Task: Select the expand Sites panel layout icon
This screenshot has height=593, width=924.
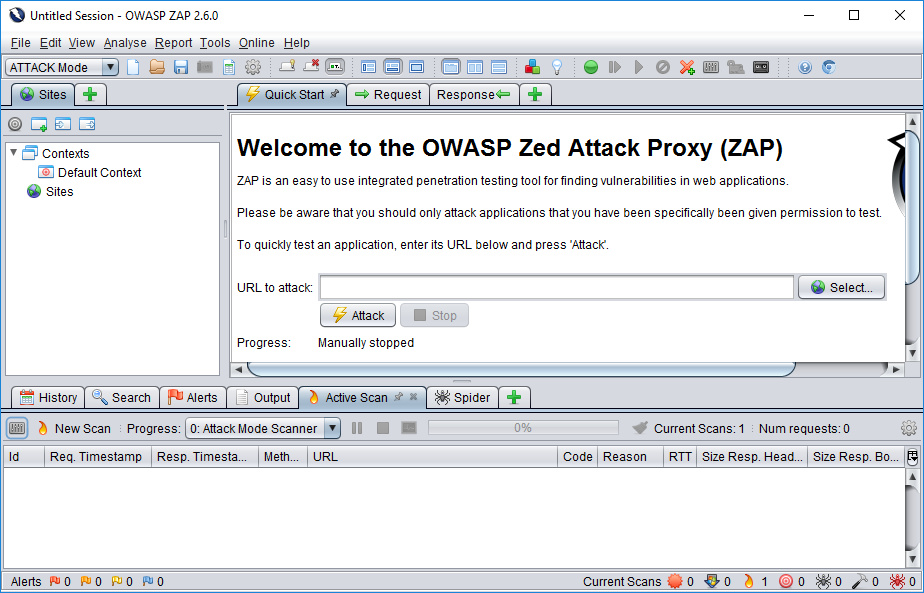Action: tap(368, 67)
